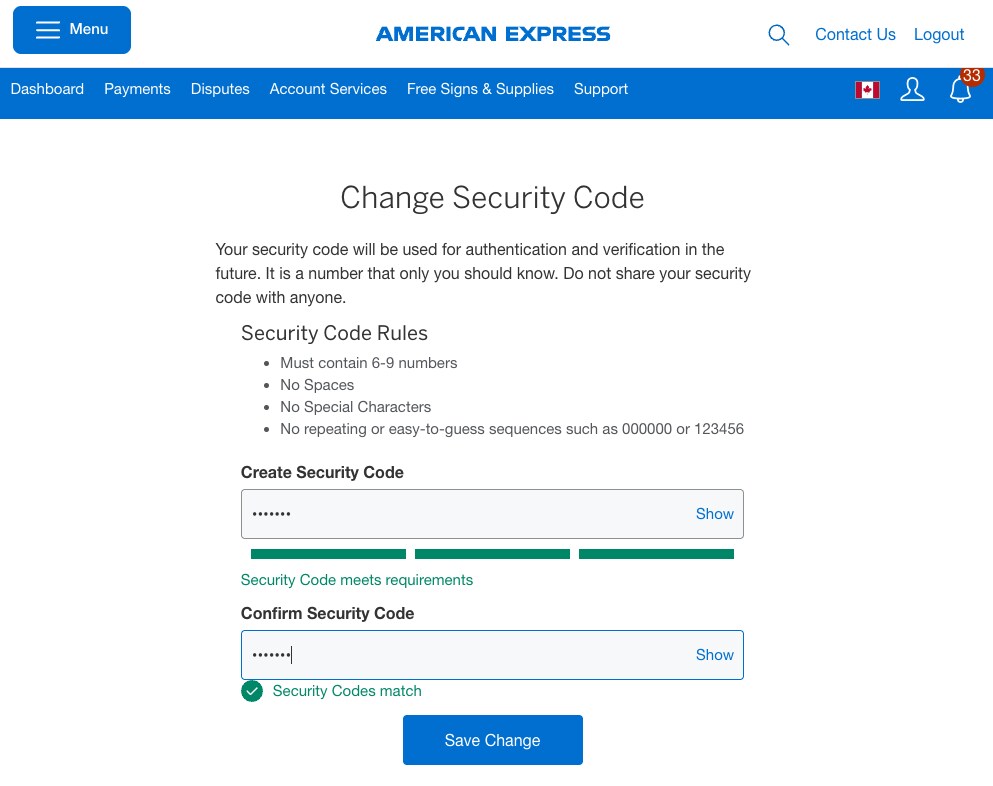Switch to the Disputes section
Viewport: 993px width, 786px height.
[x=220, y=89]
